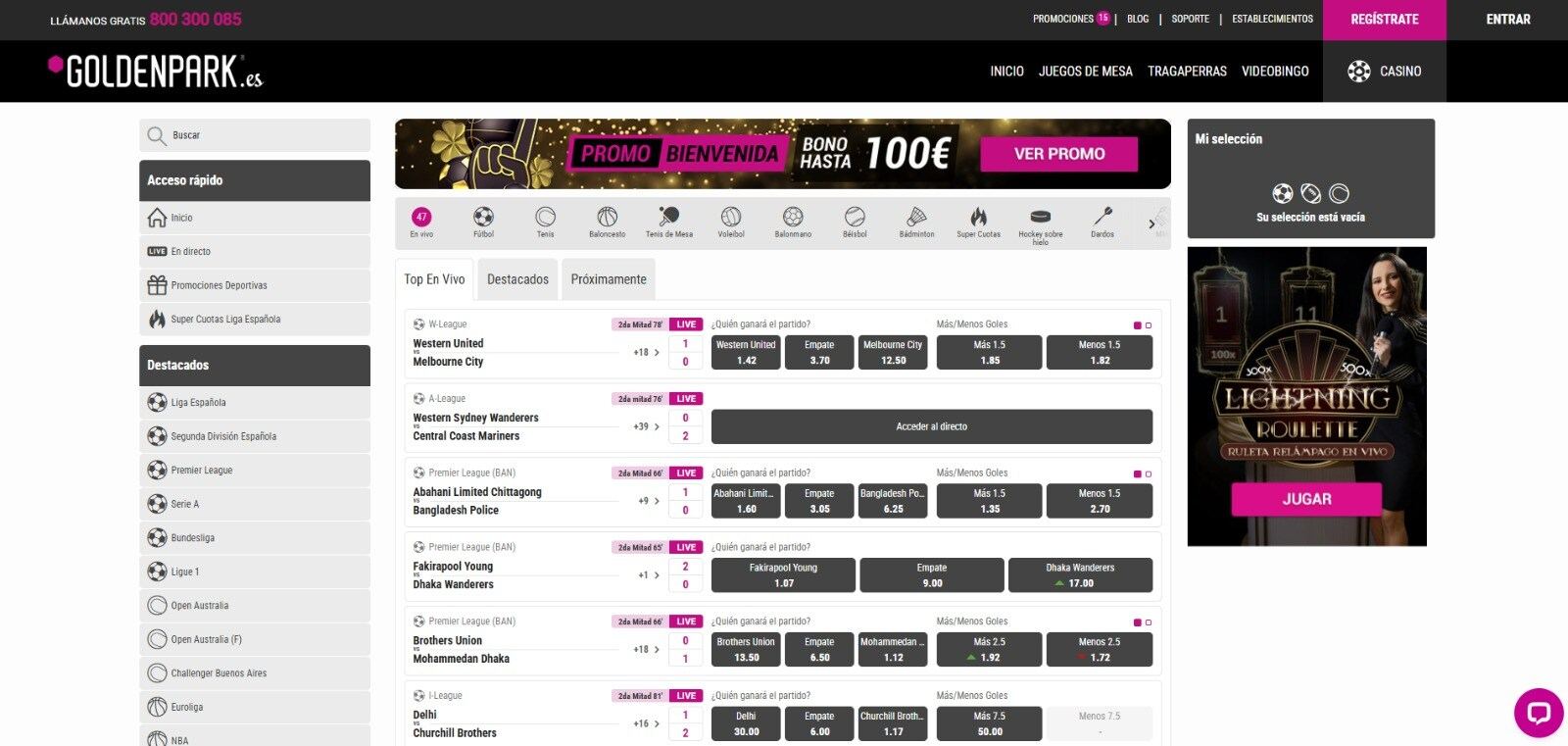Expand +39 markets for Western Sydney Wanderers
The width and height of the screenshot is (1568, 746).
(646, 426)
